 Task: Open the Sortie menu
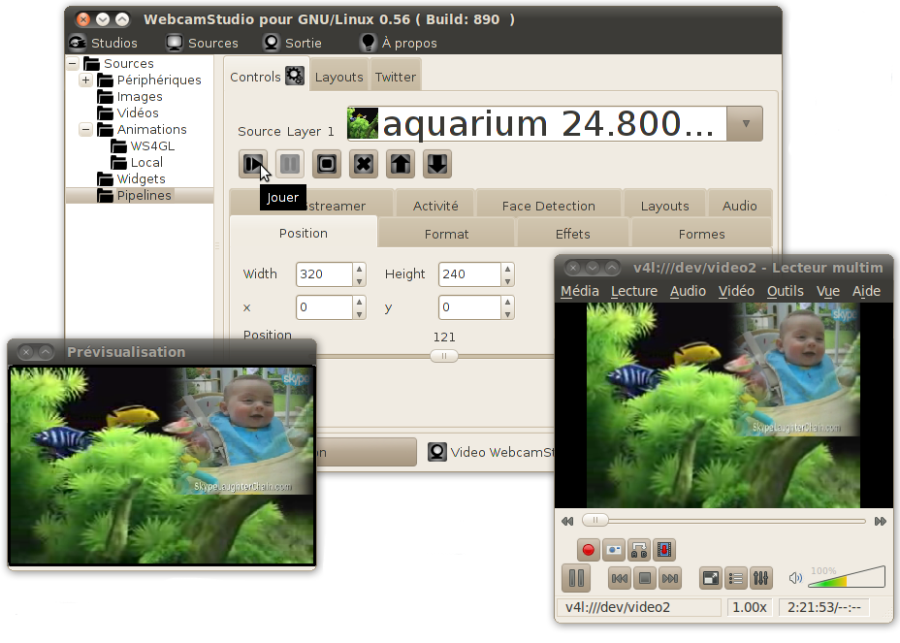[x=292, y=43]
